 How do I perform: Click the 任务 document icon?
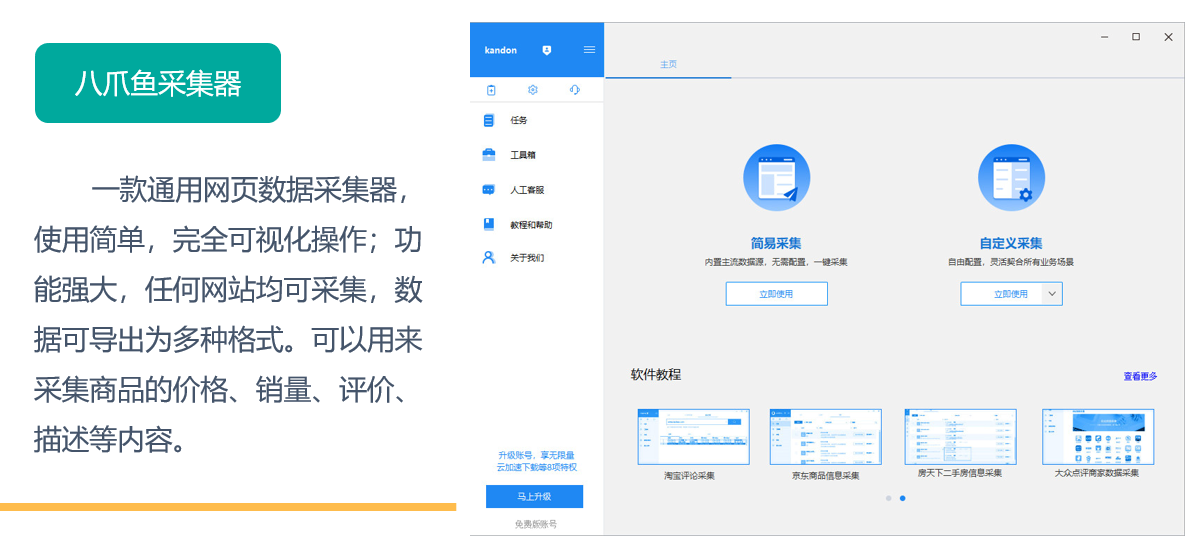(x=488, y=120)
